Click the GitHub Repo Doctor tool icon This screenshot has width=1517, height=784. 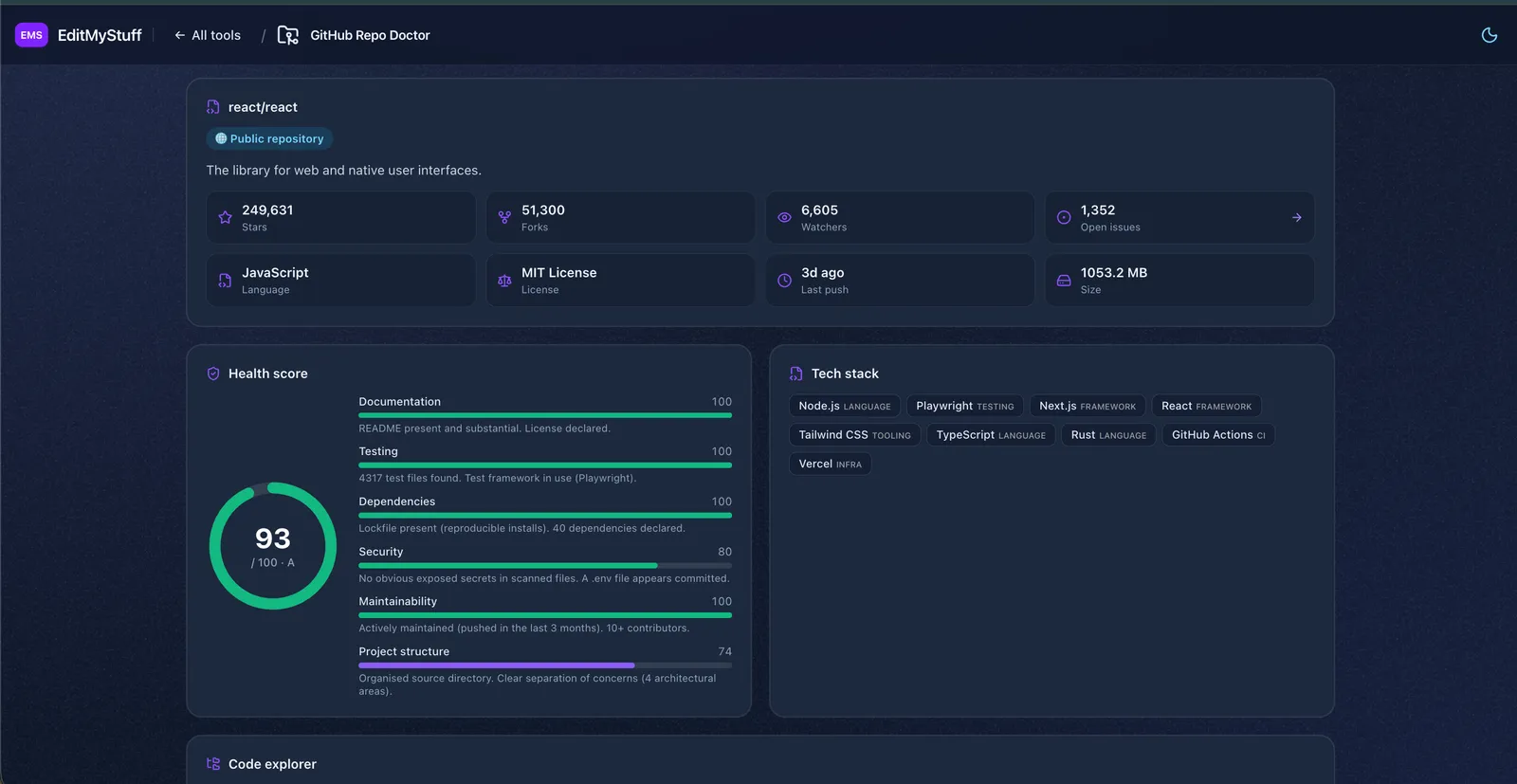point(287,35)
